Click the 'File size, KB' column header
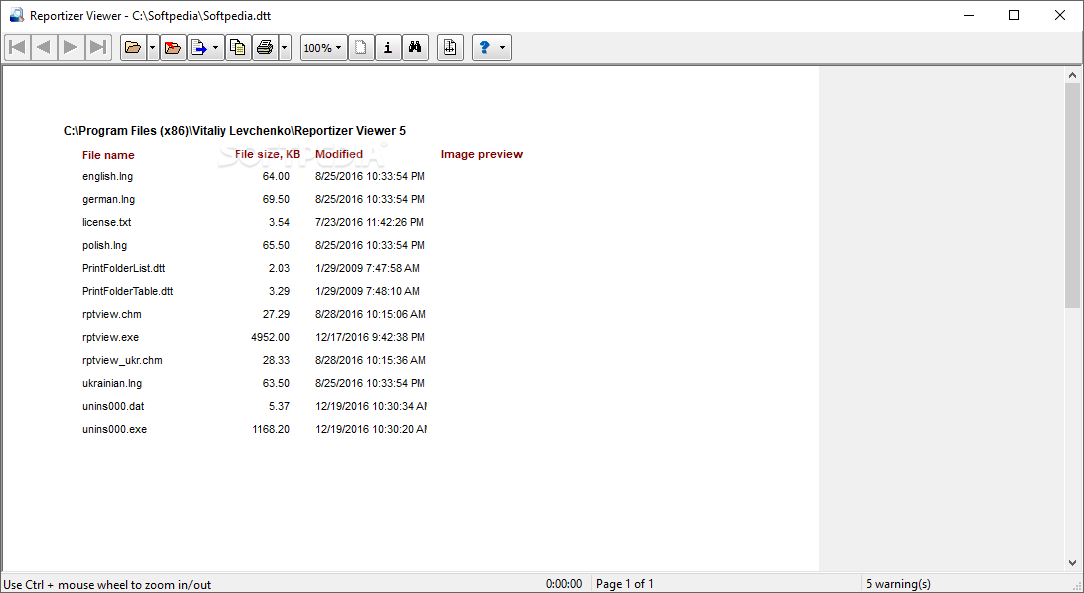The height and width of the screenshot is (593, 1084). click(x=268, y=154)
